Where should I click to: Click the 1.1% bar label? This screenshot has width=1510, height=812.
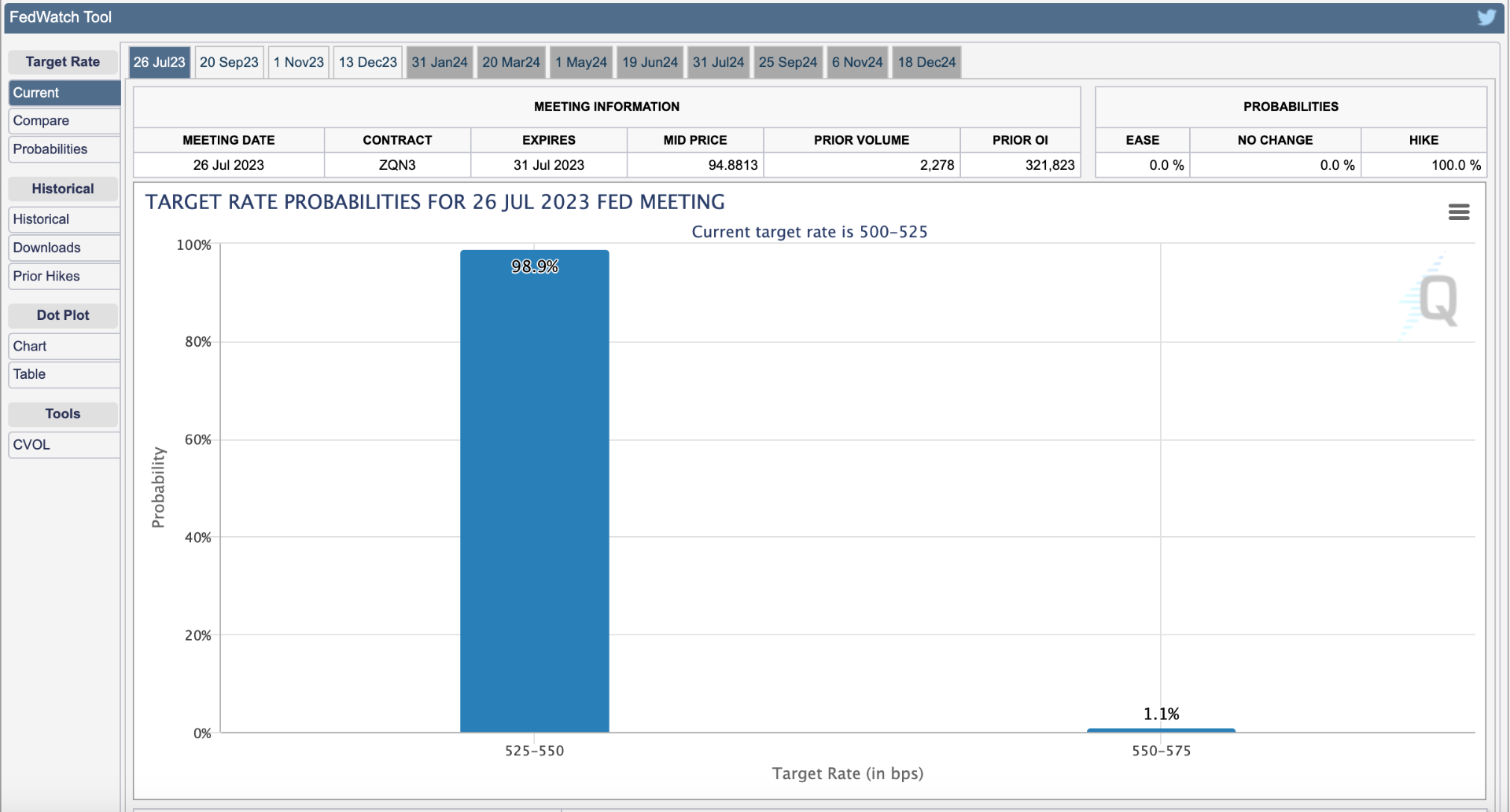(x=1161, y=714)
